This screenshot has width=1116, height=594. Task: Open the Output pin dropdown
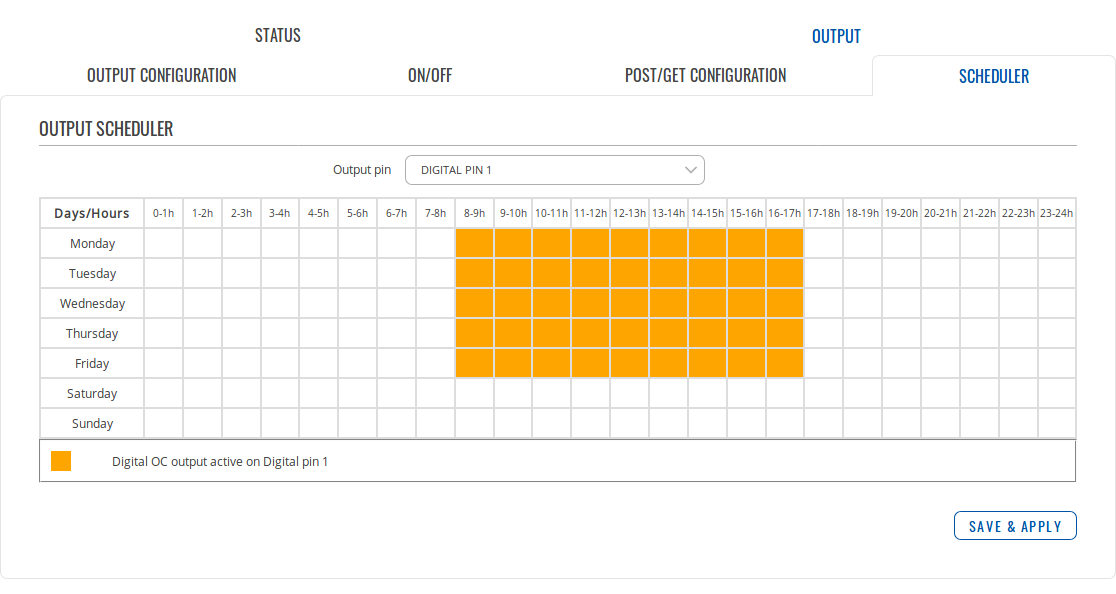tap(554, 170)
